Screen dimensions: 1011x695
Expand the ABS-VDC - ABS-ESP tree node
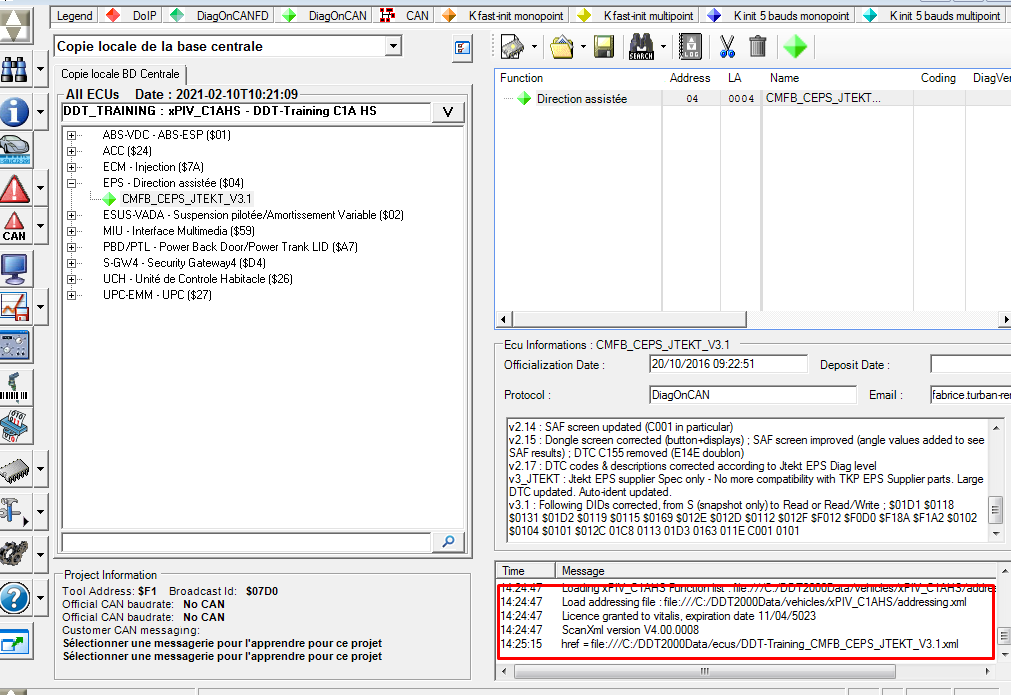[x=72, y=135]
